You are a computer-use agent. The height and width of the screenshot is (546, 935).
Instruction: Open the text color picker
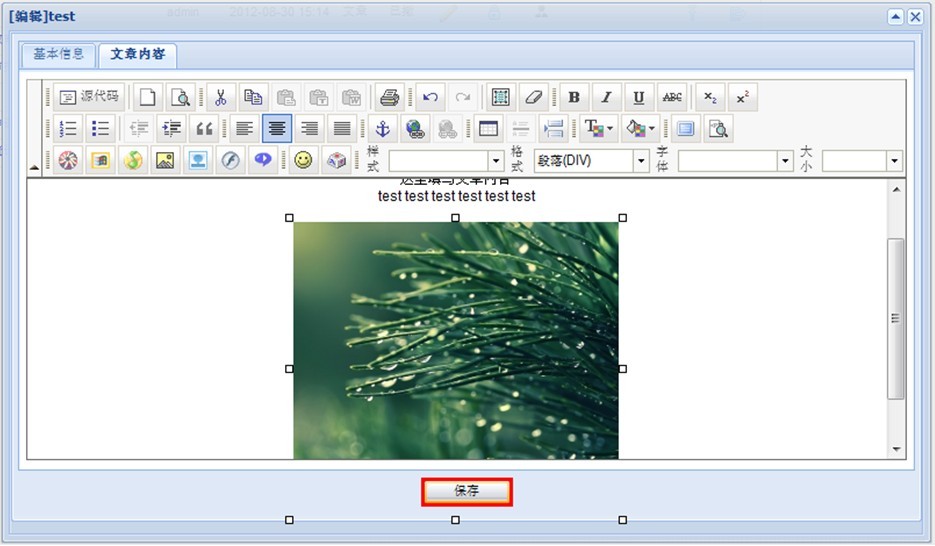599,128
